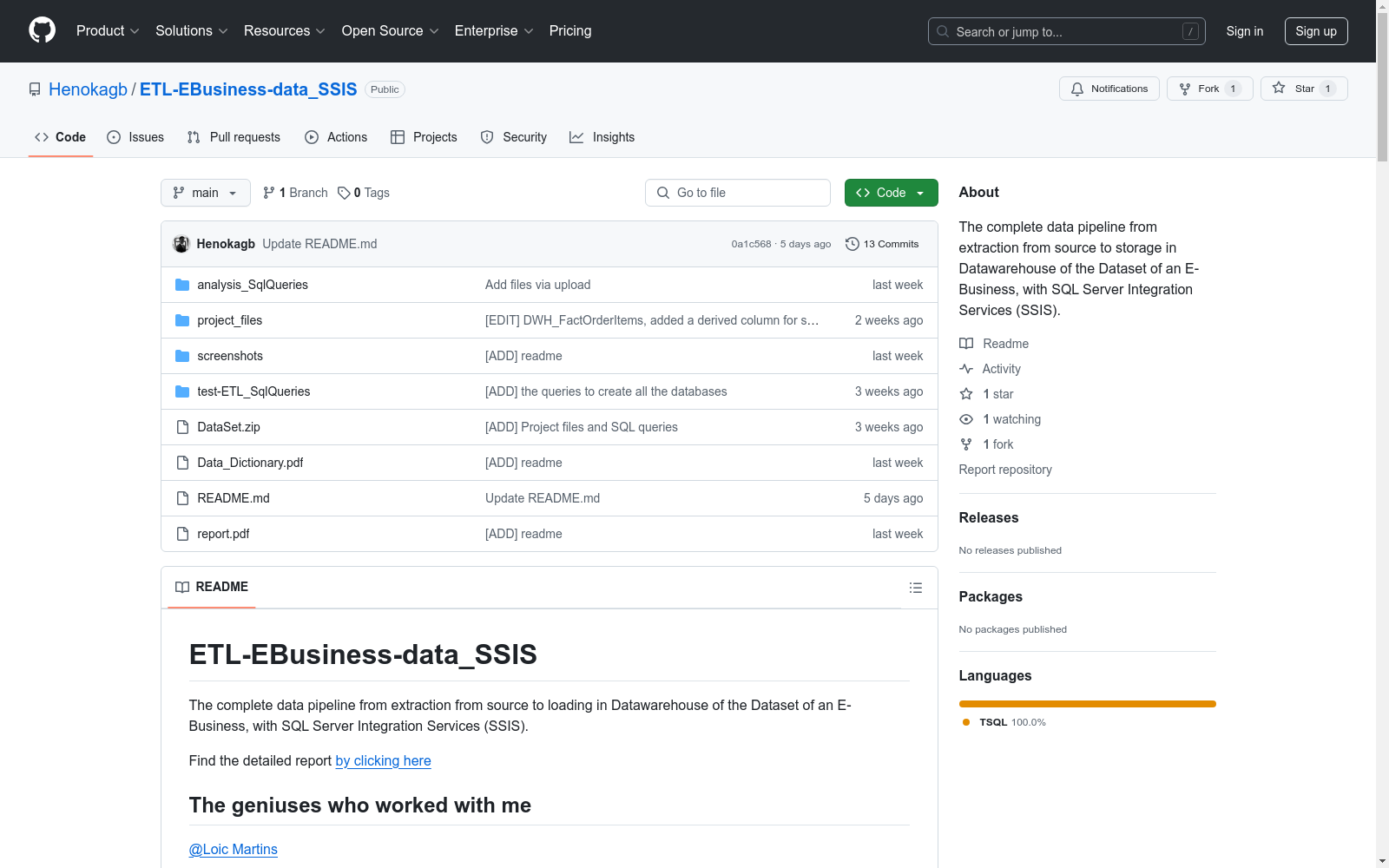
Task: Open the README outline list icon
Action: click(x=915, y=588)
